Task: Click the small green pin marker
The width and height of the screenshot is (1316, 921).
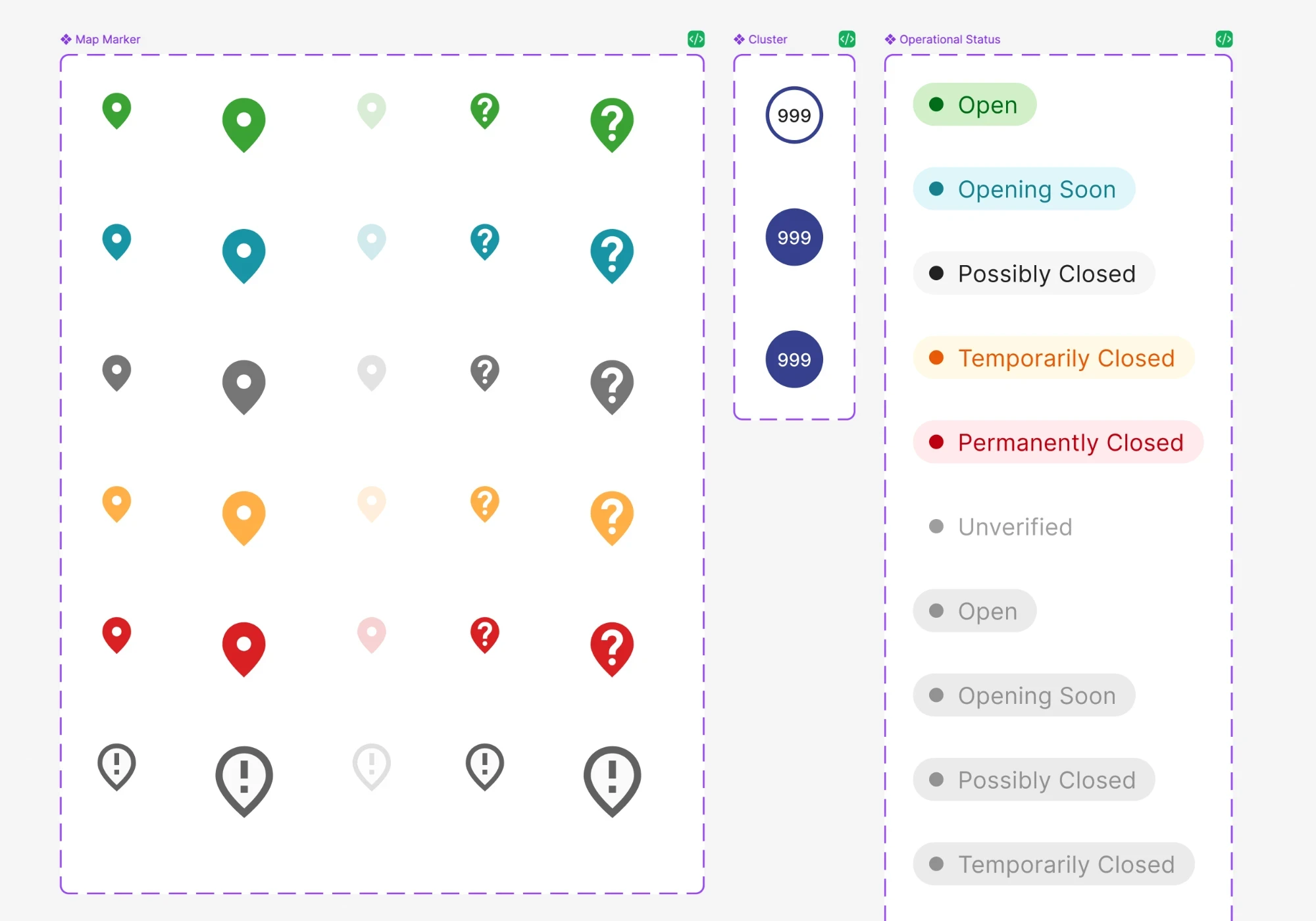Action: 116,111
